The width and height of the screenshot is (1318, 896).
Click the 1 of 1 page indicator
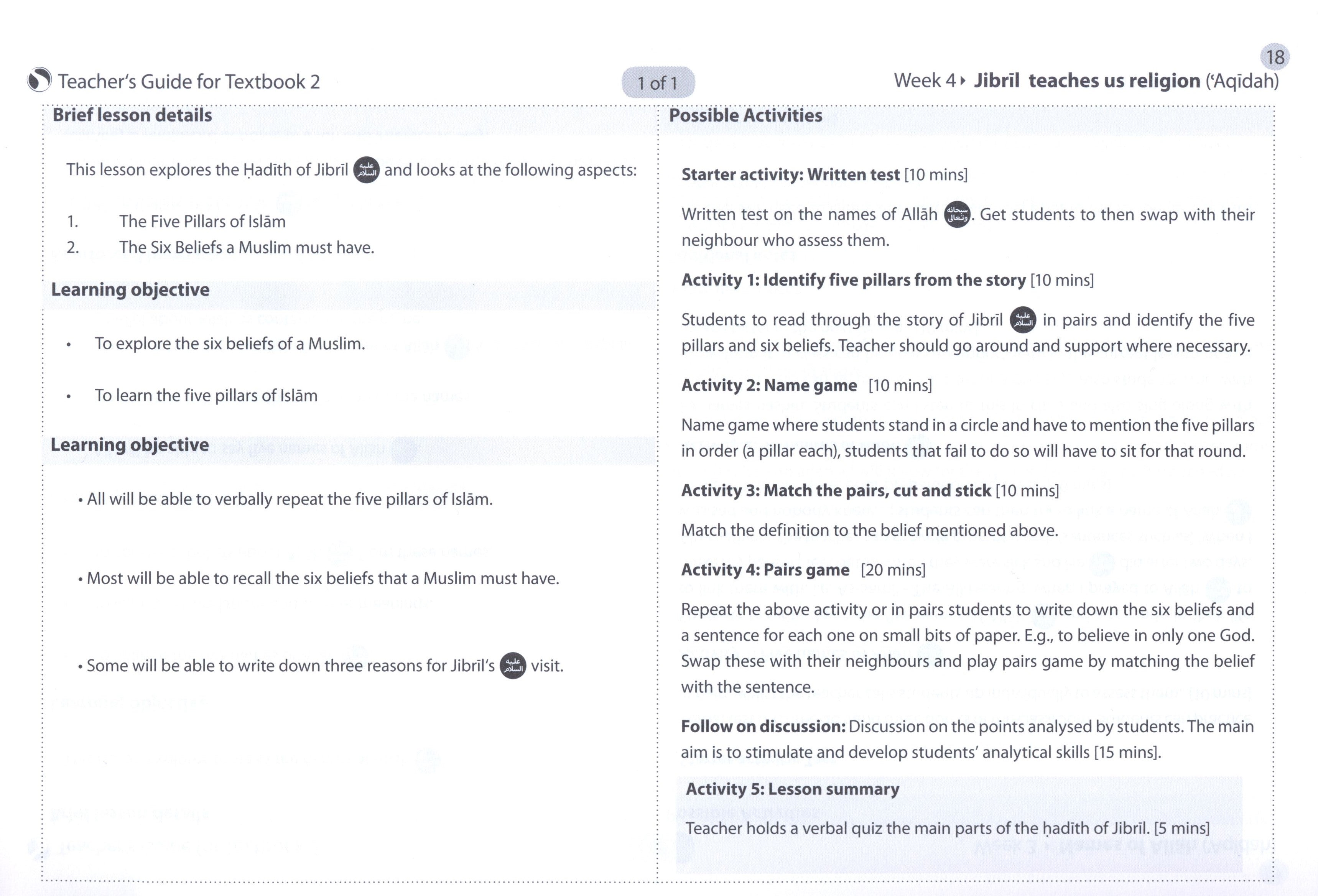point(658,83)
